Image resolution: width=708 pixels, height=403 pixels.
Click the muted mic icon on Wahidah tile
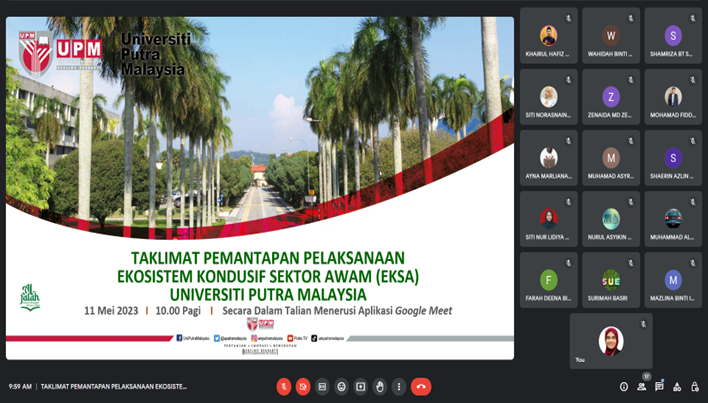click(x=631, y=19)
